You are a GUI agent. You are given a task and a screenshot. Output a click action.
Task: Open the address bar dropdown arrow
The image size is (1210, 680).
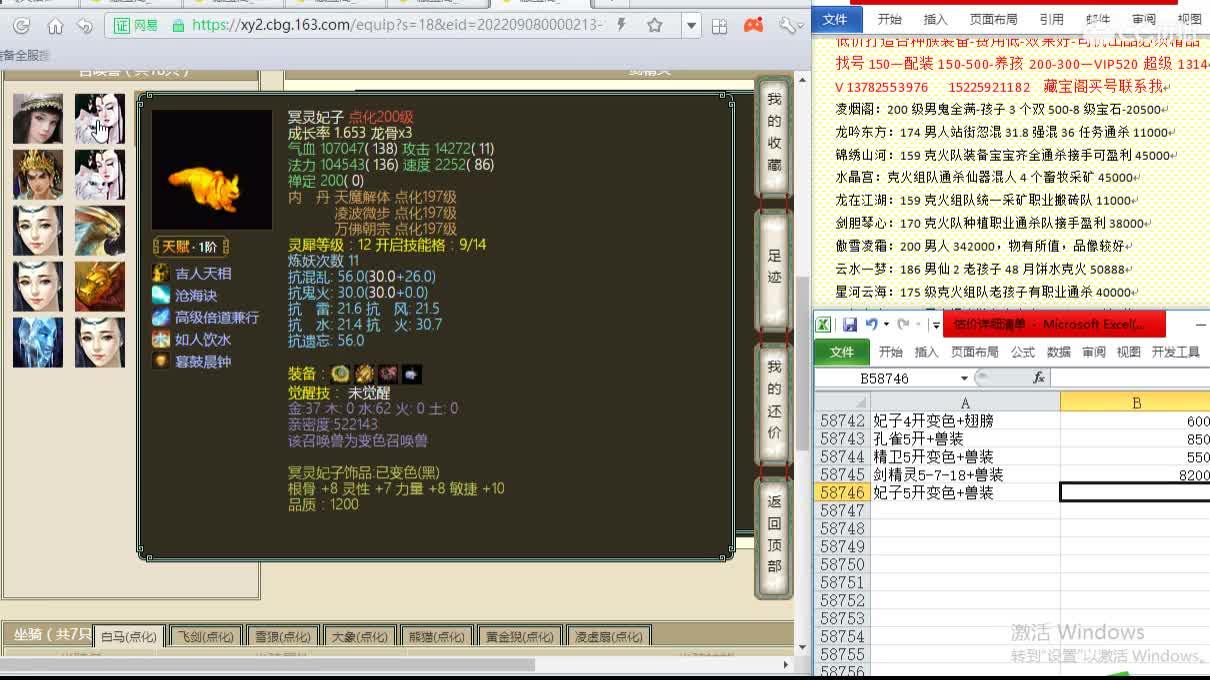pyautogui.click(x=692, y=26)
